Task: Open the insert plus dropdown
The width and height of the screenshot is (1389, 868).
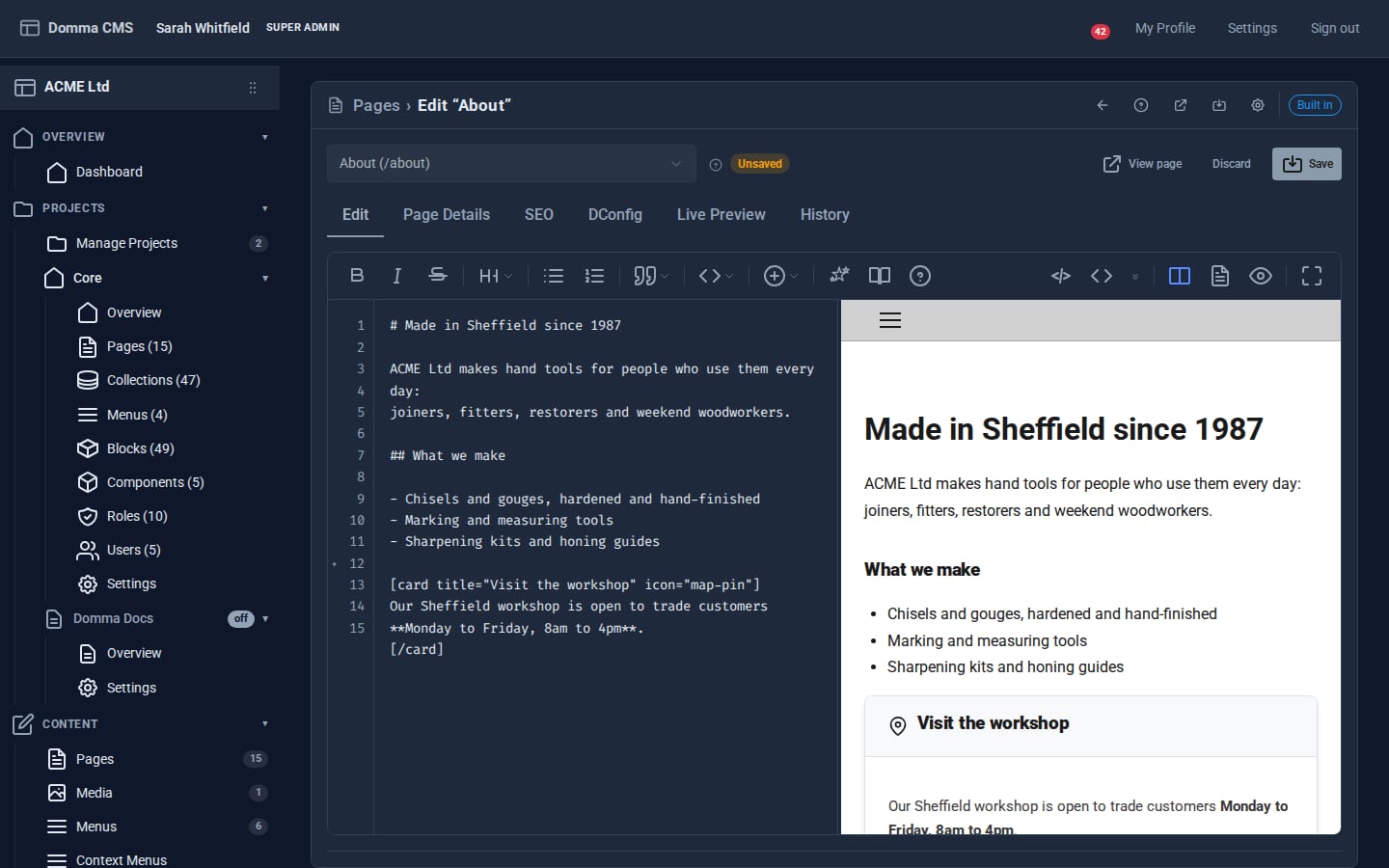Action: coord(780,276)
